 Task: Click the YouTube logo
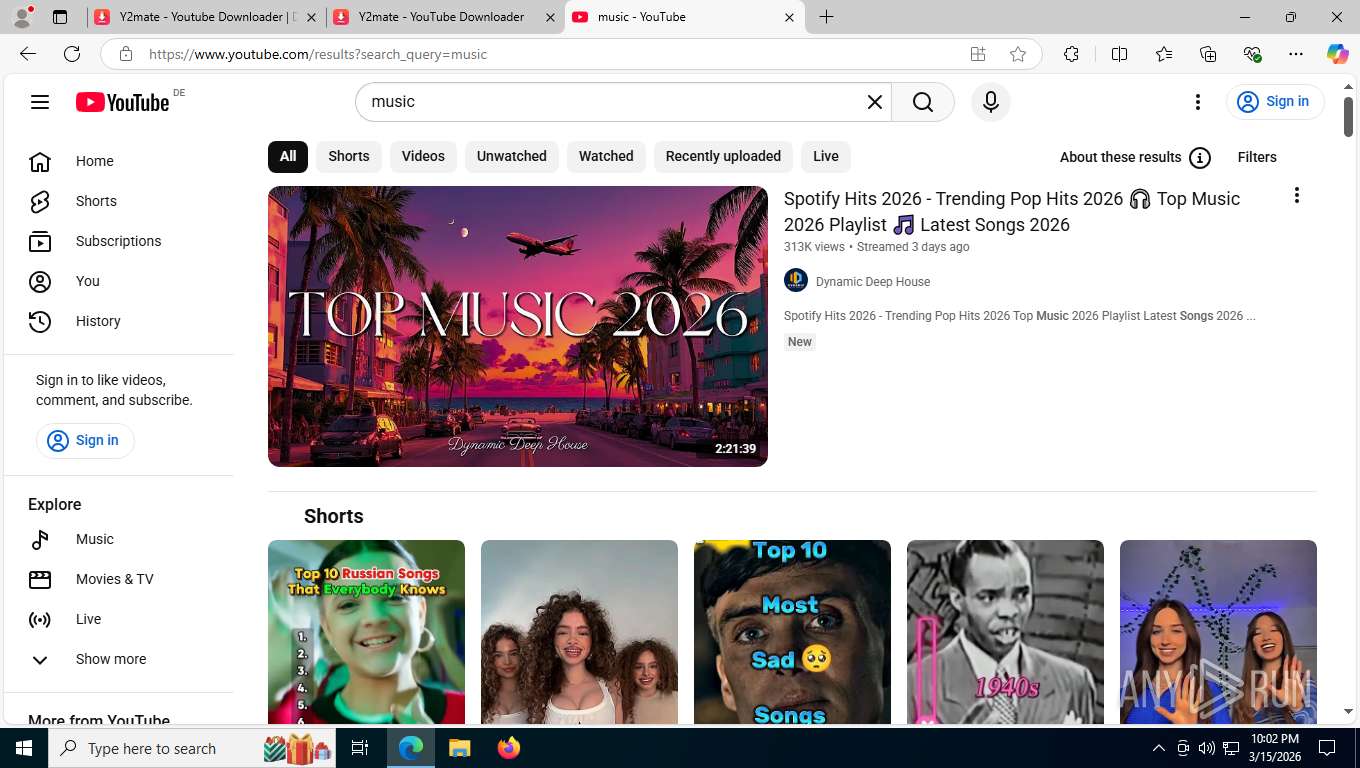[x=122, y=102]
